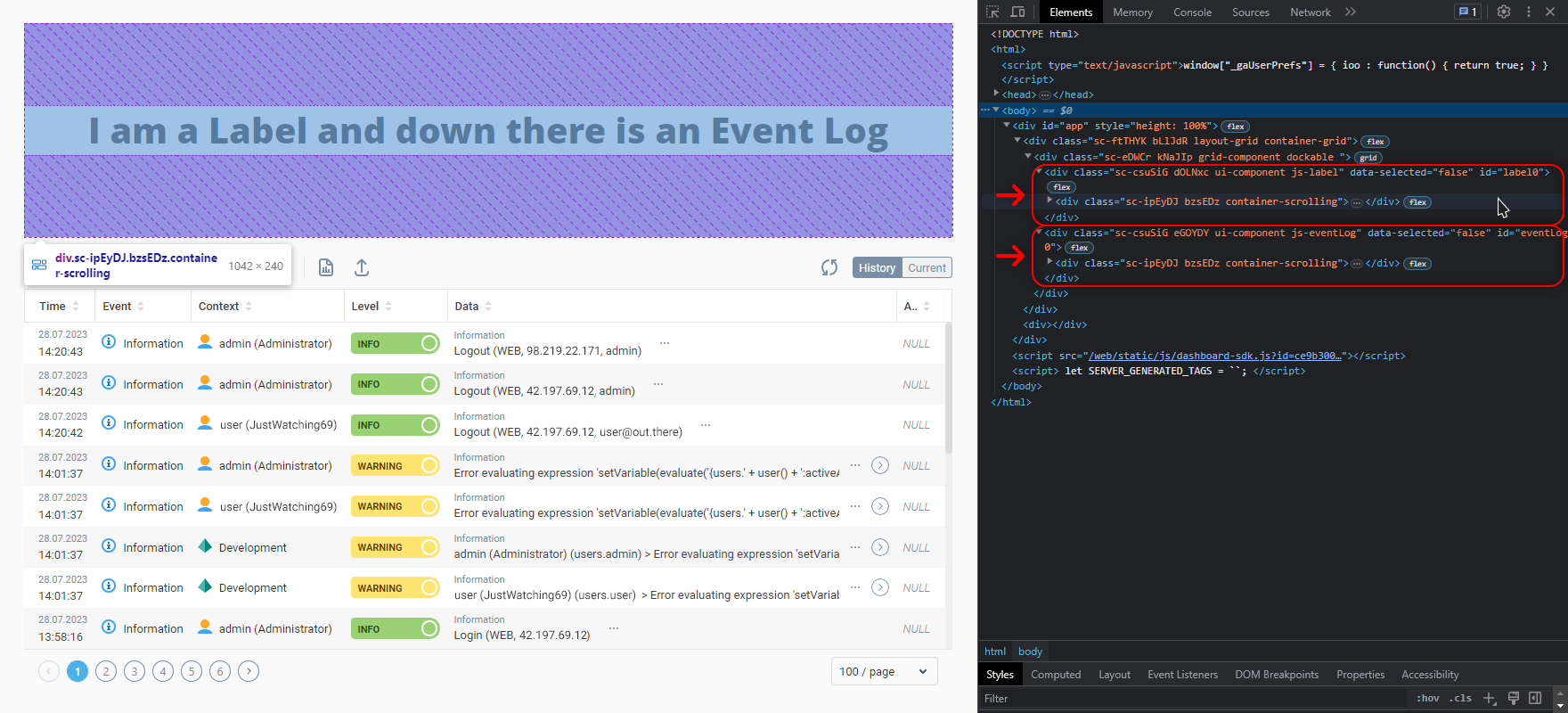Viewport: 1568px width, 713px height.
Task: Show more DevTools tabs via chevron
Action: pyautogui.click(x=1351, y=12)
